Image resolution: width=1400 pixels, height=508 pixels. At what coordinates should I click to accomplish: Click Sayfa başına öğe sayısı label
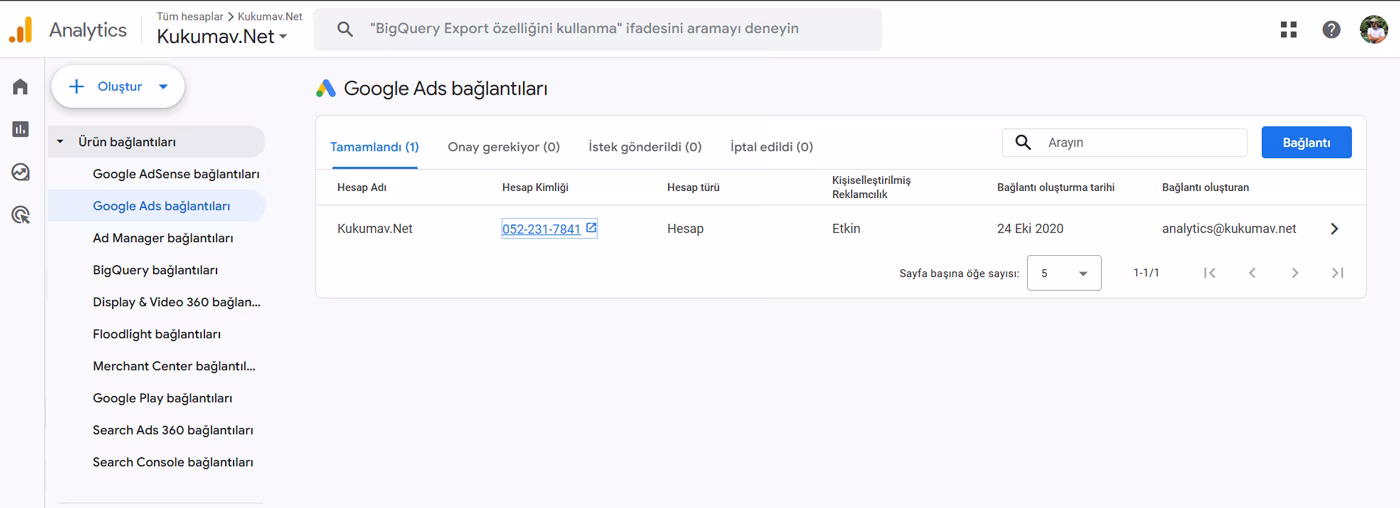(x=959, y=273)
